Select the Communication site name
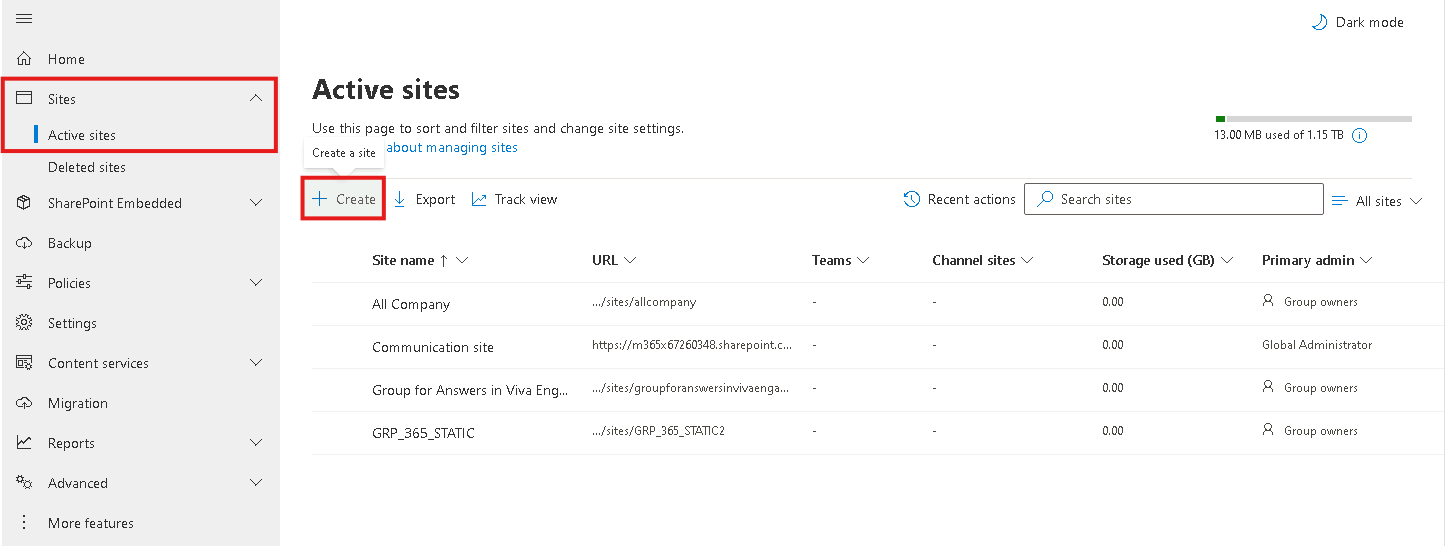Image resolution: width=1445 pixels, height=546 pixels. point(433,347)
